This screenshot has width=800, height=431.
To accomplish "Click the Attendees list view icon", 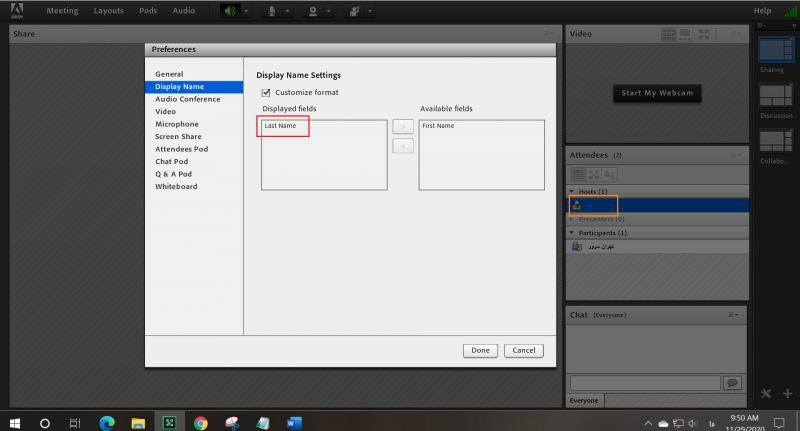I will (577, 174).
